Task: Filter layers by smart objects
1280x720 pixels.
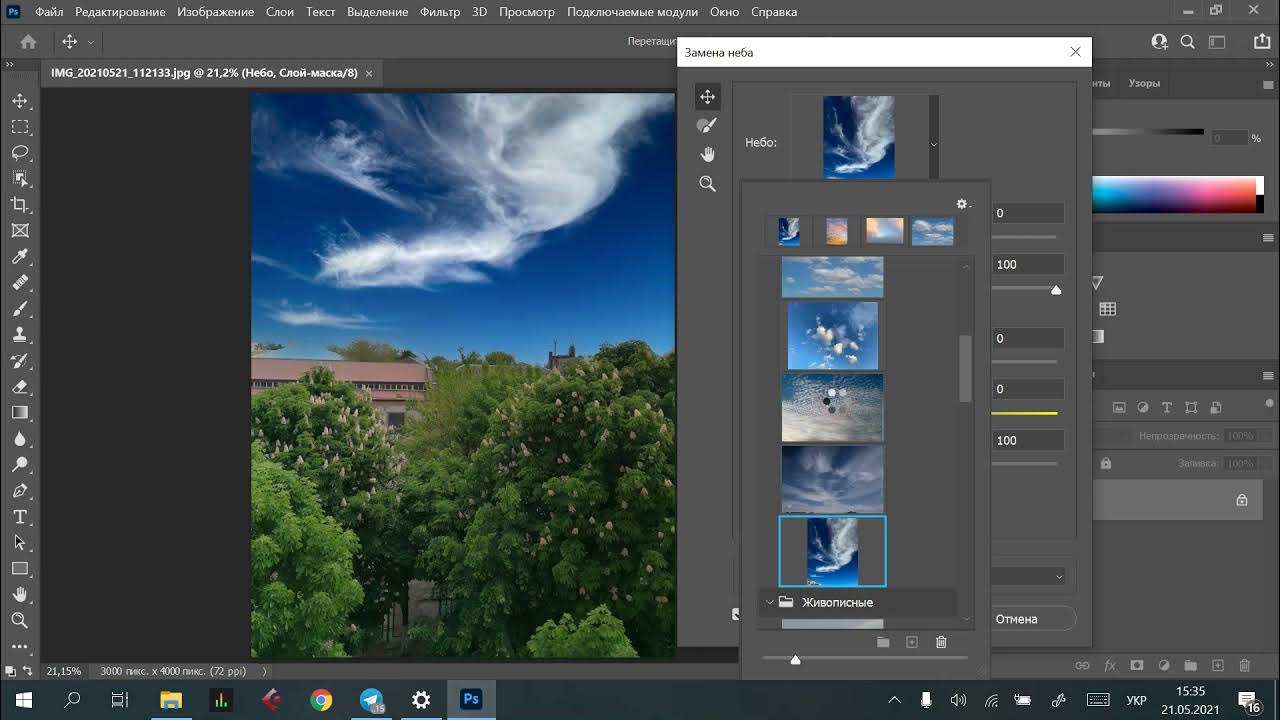Action: (1215, 408)
